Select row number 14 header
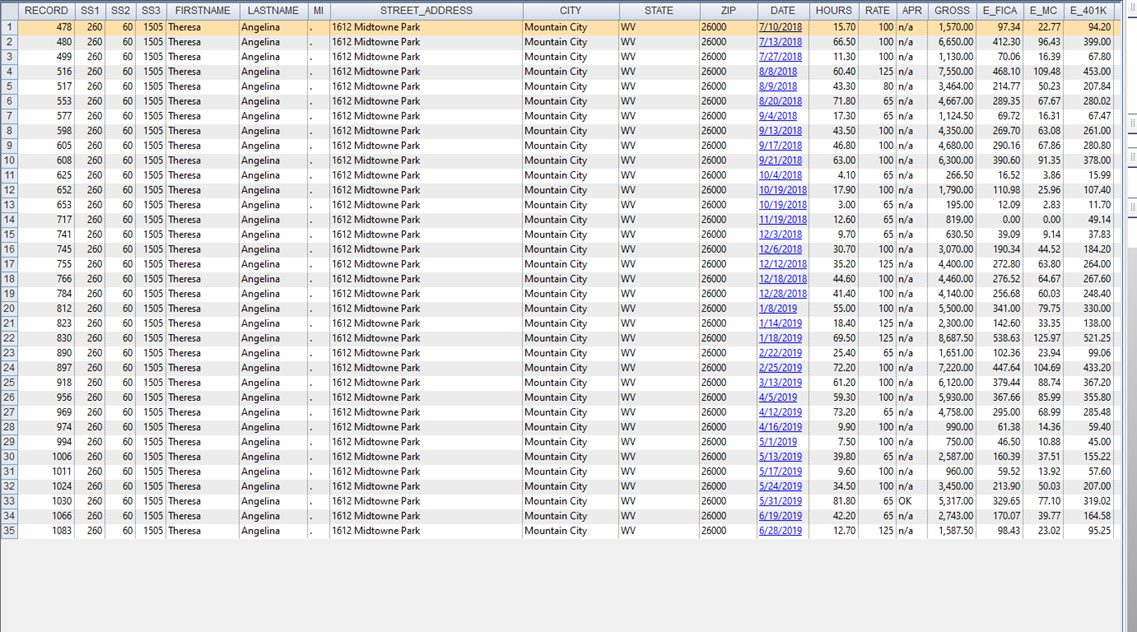1137x632 pixels. coord(9,220)
